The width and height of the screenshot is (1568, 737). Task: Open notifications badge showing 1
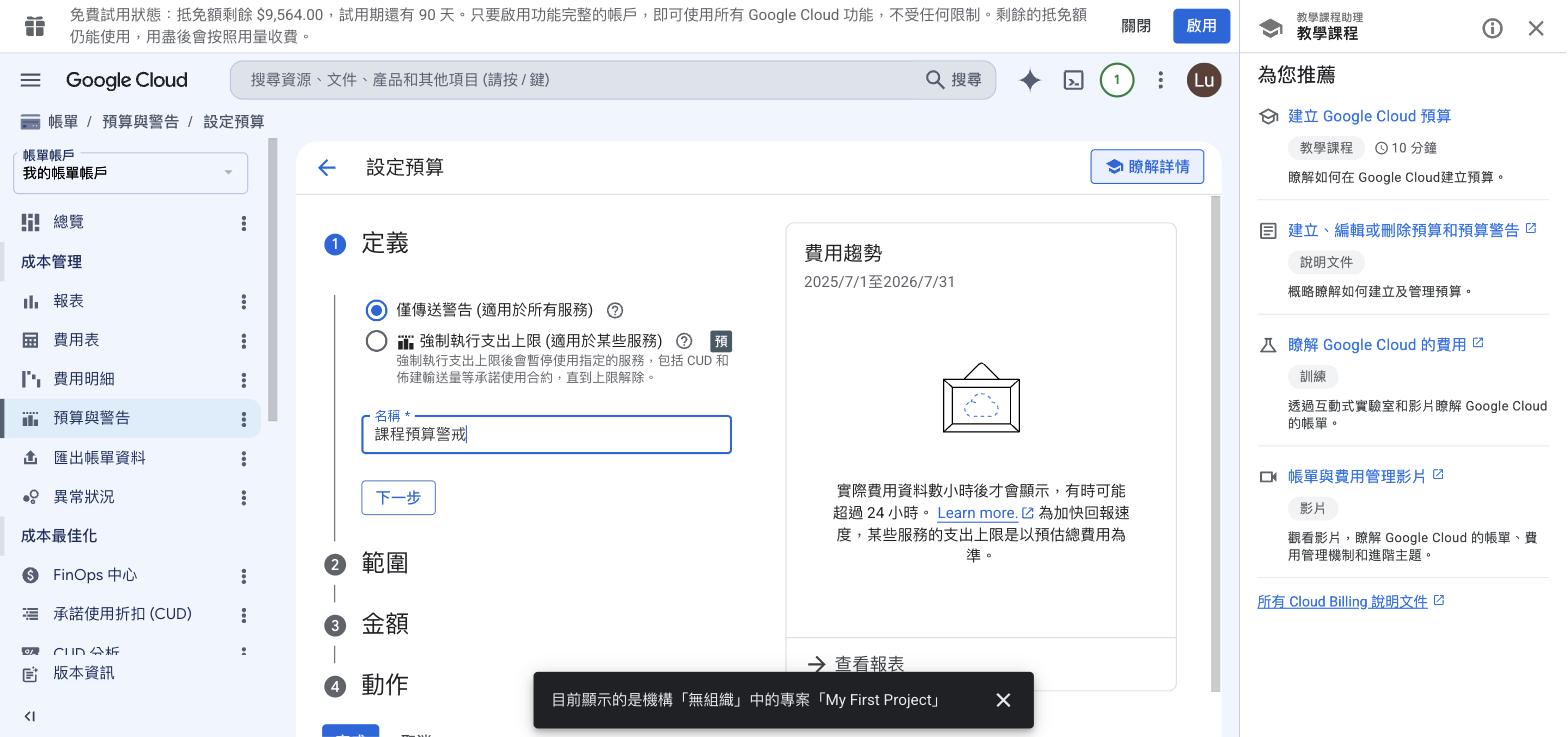(1117, 80)
